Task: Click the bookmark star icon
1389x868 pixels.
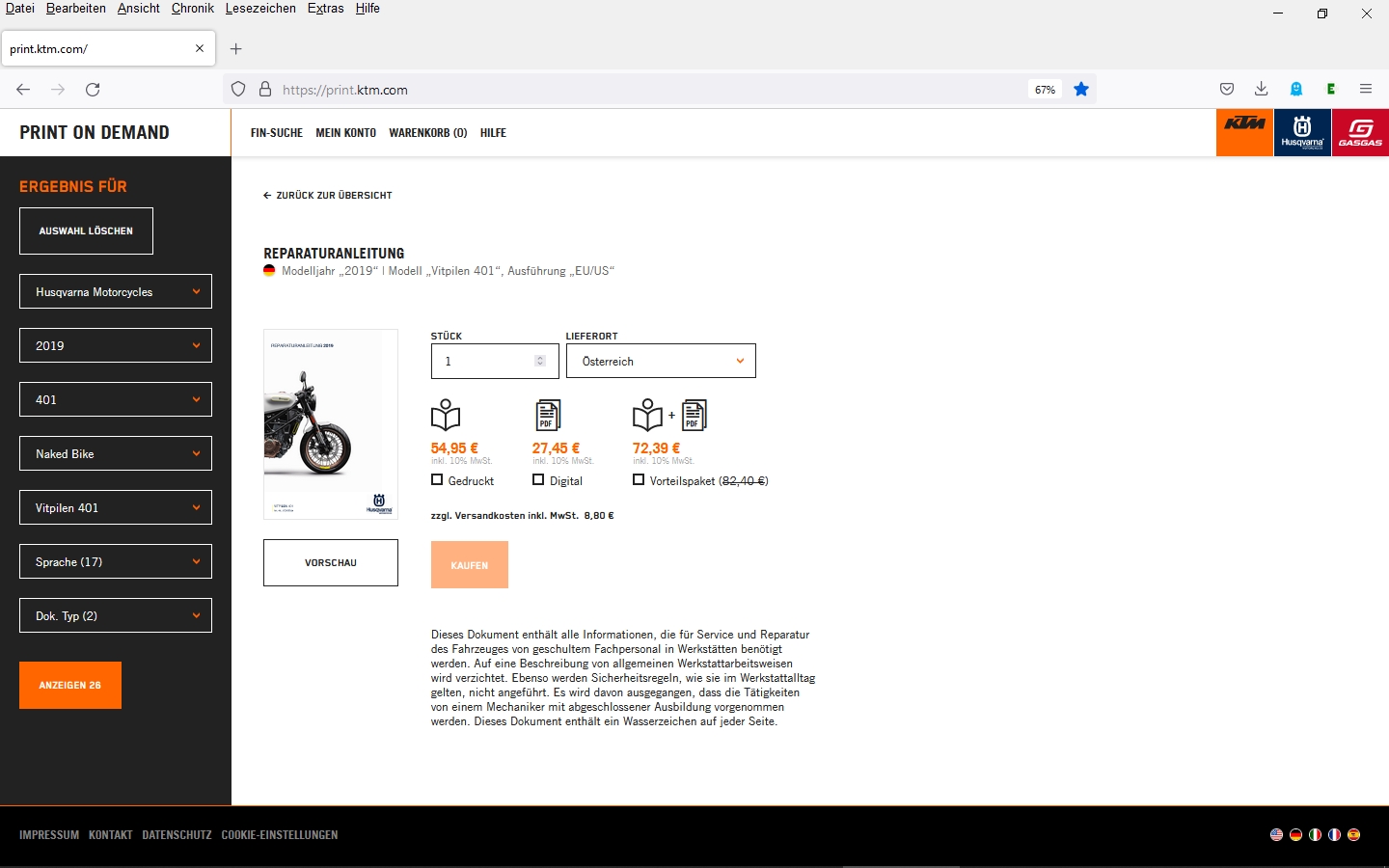Action: [x=1081, y=90]
